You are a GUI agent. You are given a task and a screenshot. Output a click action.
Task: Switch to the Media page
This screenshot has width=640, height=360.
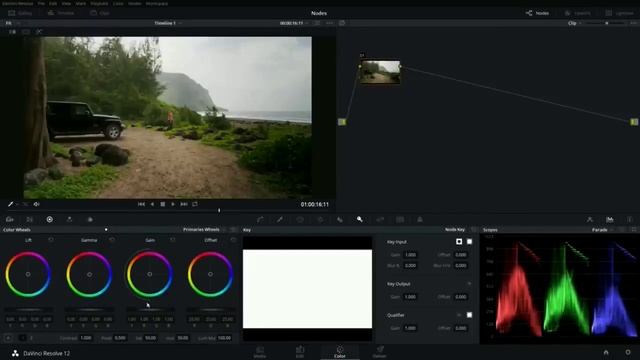pyautogui.click(x=260, y=352)
